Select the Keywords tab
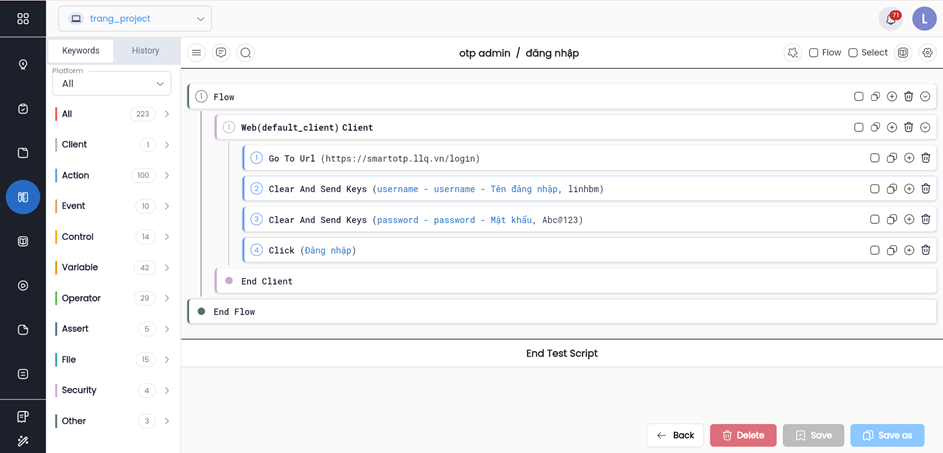Image resolution: width=943 pixels, height=453 pixels. tap(81, 51)
